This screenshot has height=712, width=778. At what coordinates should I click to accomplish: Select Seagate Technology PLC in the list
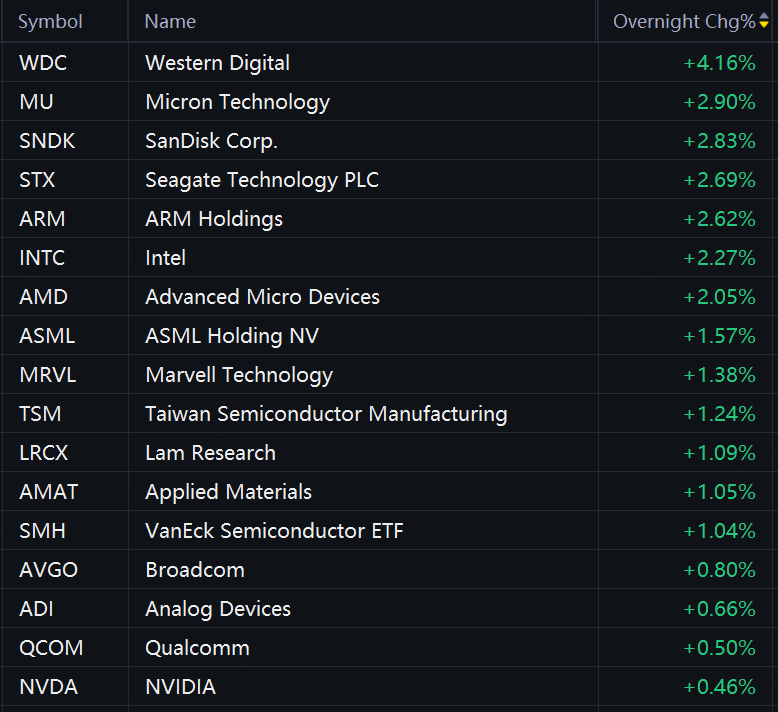(261, 180)
